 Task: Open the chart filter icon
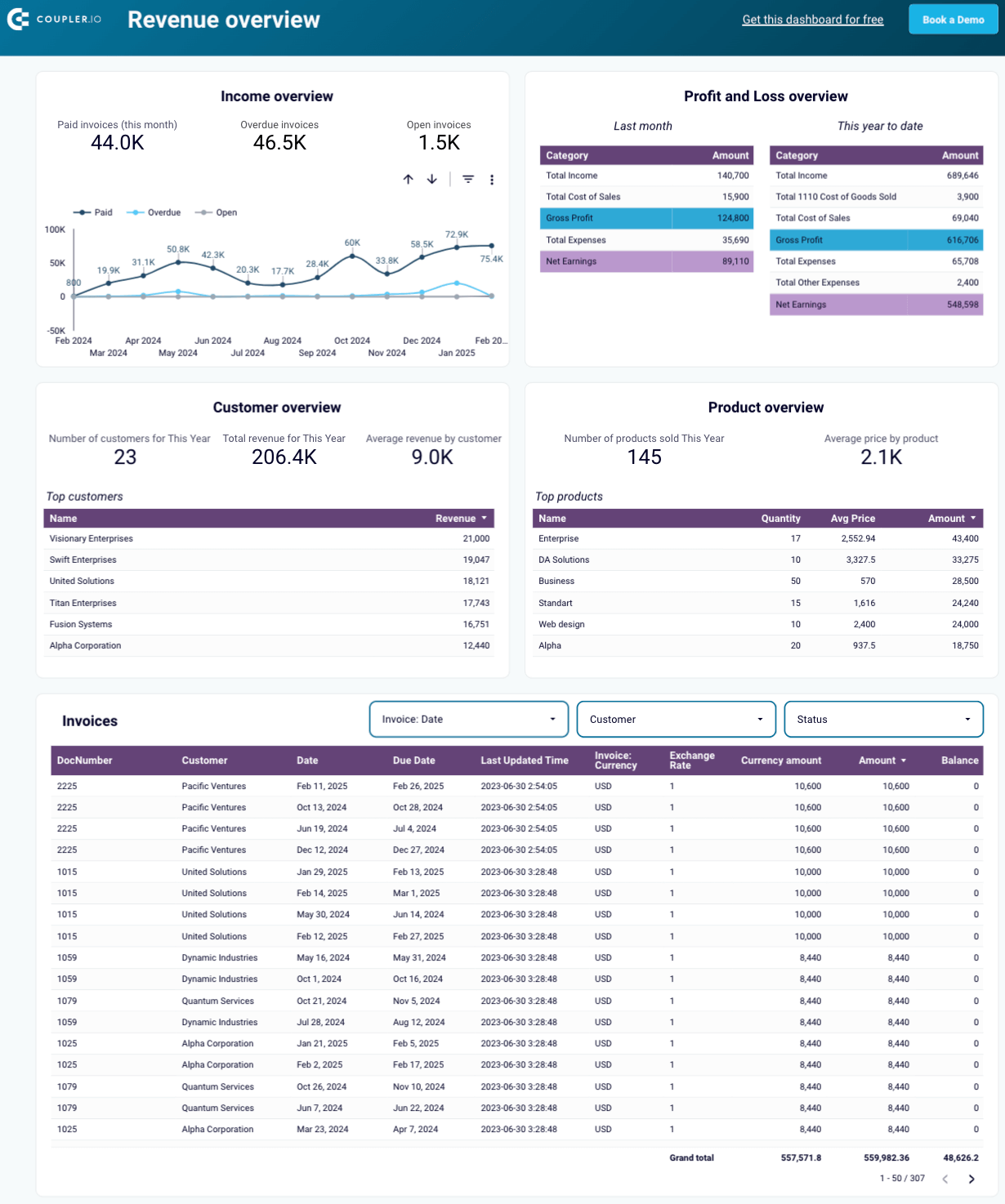(468, 179)
